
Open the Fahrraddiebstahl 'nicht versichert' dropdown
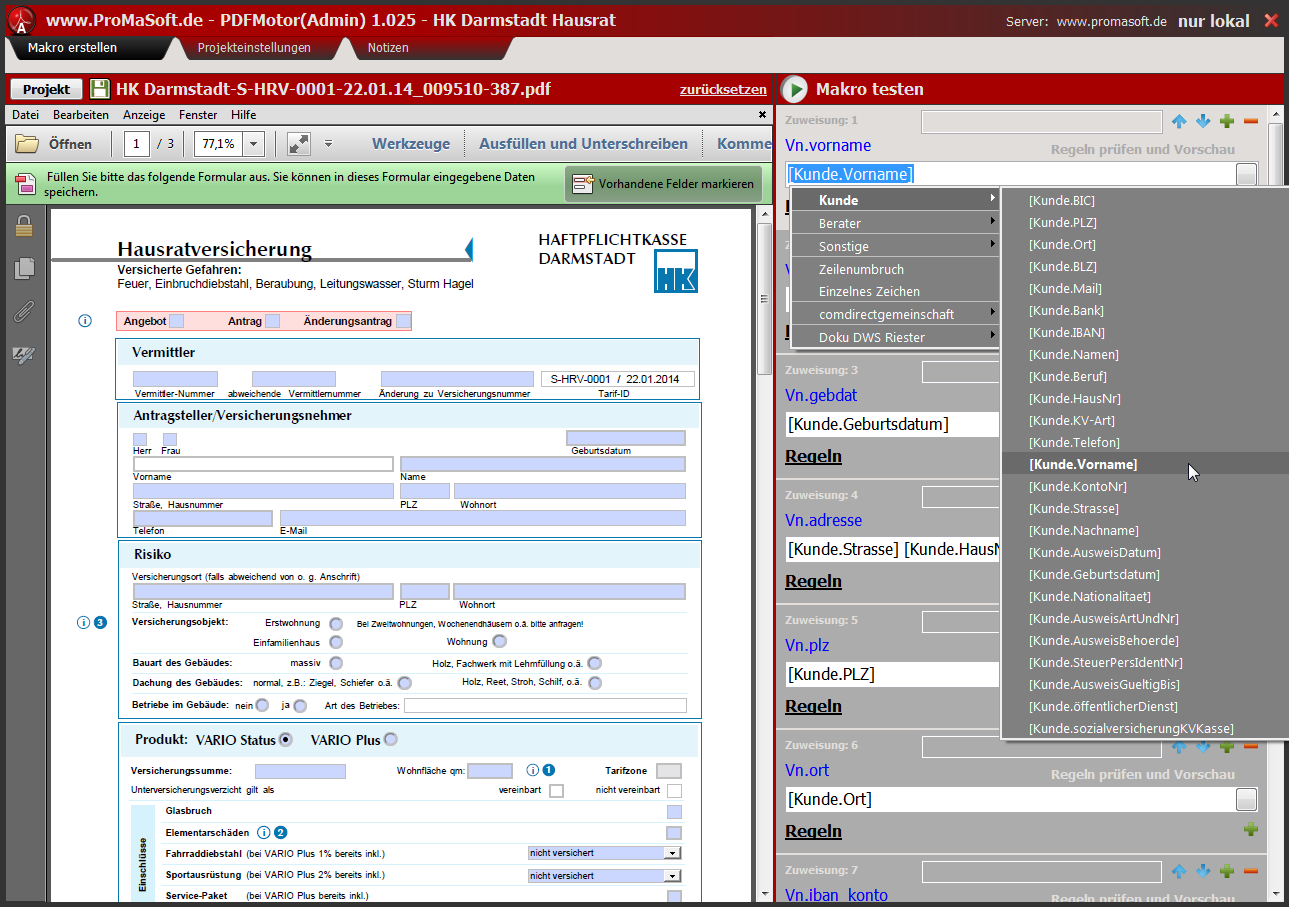[x=673, y=853]
